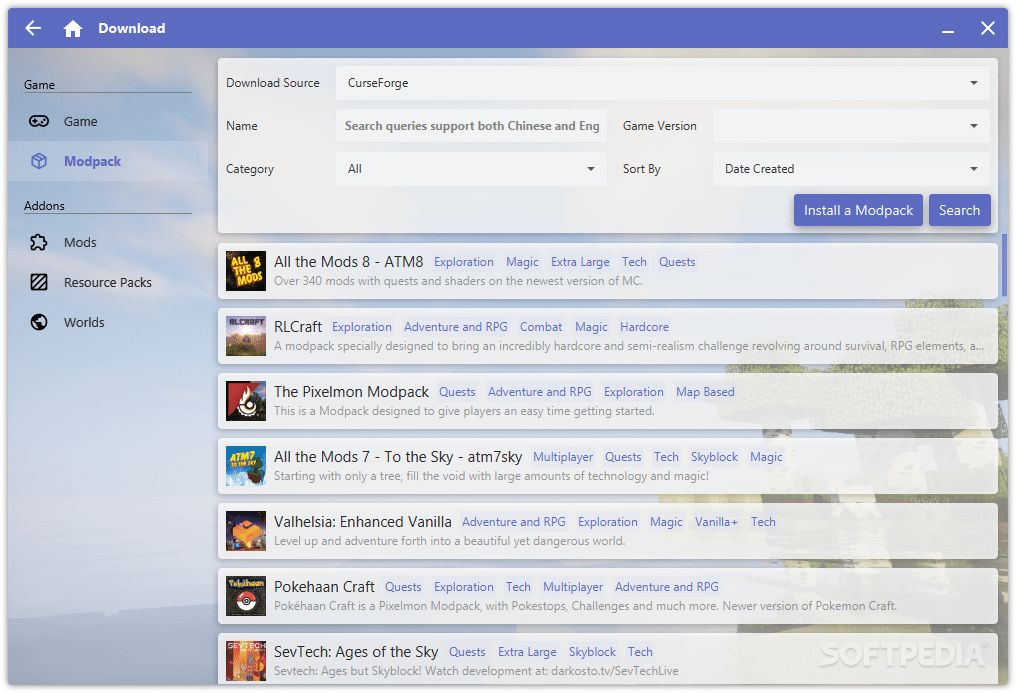
Task: Select All the Mods 7 - To the Sky title
Action: [x=398, y=457]
